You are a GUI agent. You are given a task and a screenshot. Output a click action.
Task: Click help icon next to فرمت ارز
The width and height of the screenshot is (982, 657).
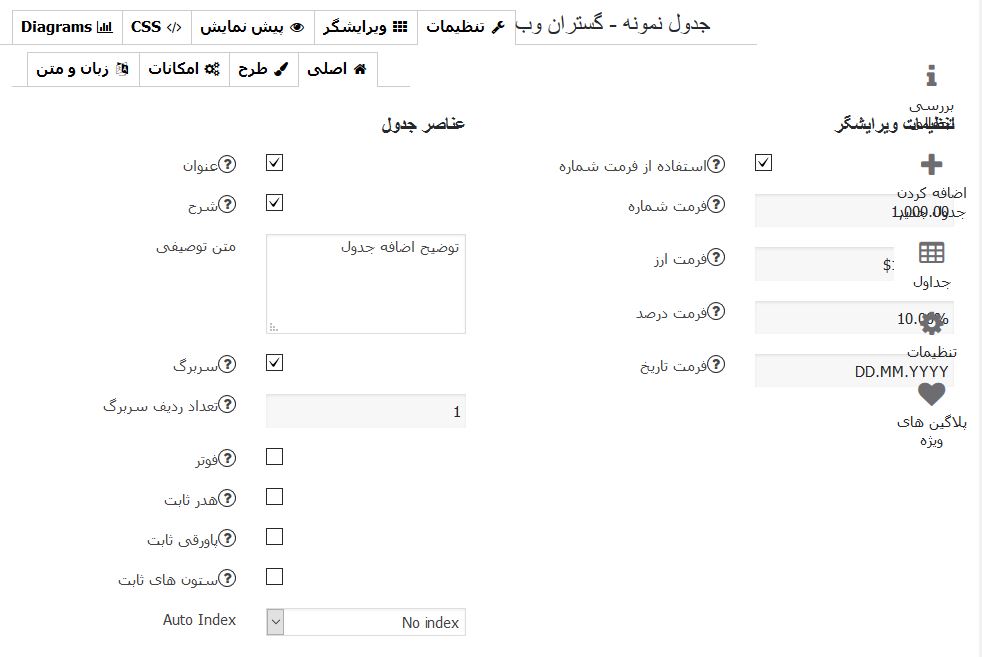click(x=716, y=257)
